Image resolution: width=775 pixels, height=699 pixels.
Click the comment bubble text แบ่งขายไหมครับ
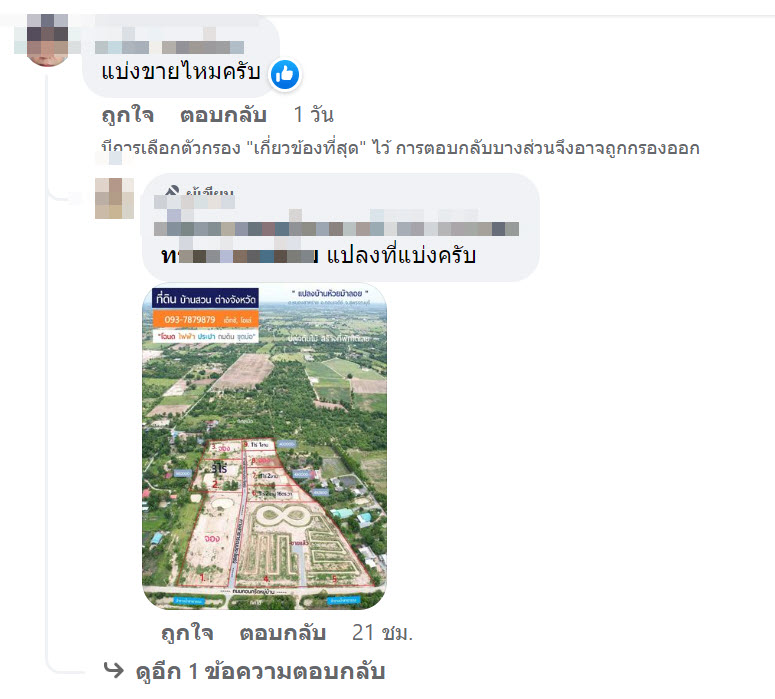click(181, 72)
